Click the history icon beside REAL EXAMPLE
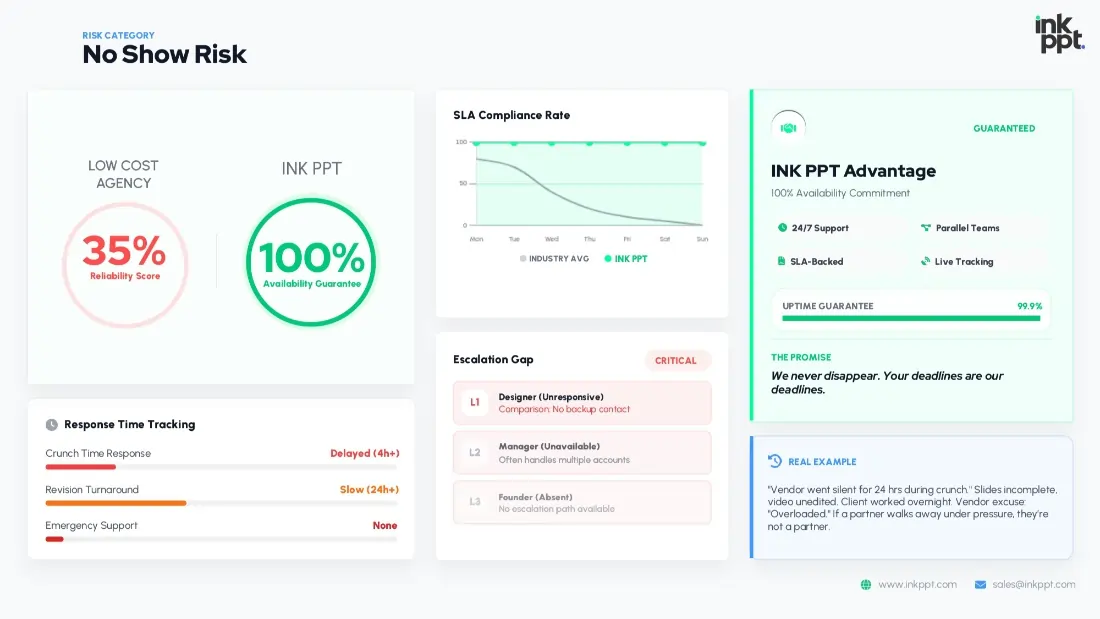The image size is (1100, 619). pos(774,461)
